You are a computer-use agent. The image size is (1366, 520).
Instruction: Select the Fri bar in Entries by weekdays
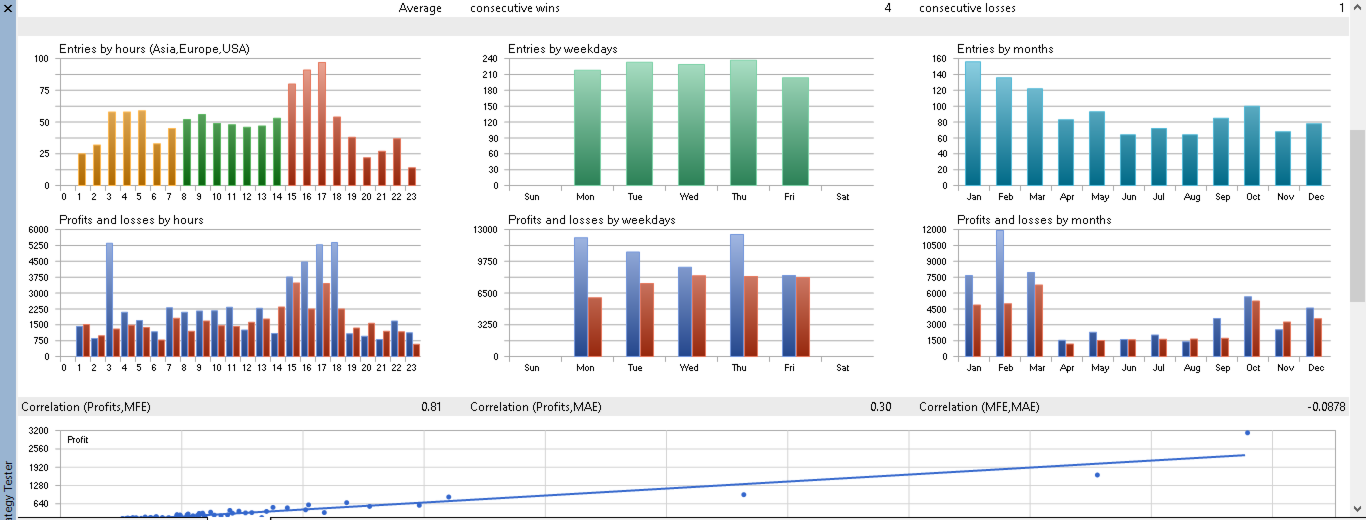coord(795,131)
